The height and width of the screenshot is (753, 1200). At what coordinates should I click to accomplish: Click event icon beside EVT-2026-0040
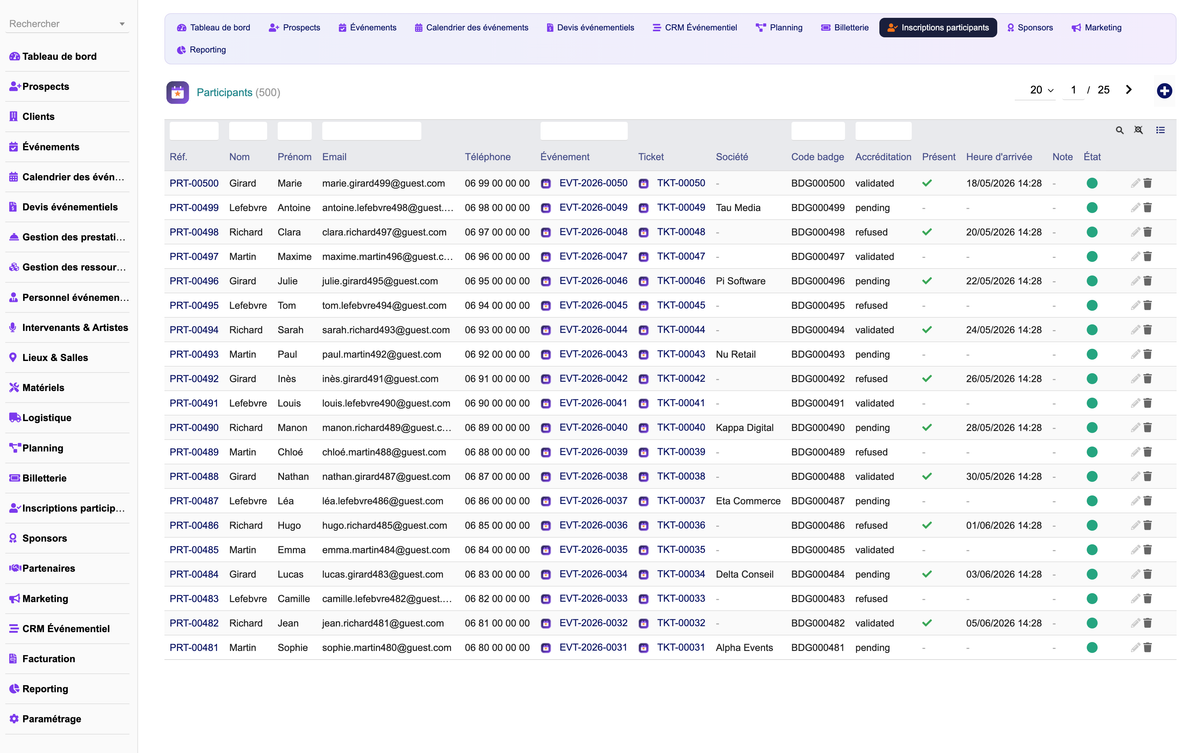[546, 428]
